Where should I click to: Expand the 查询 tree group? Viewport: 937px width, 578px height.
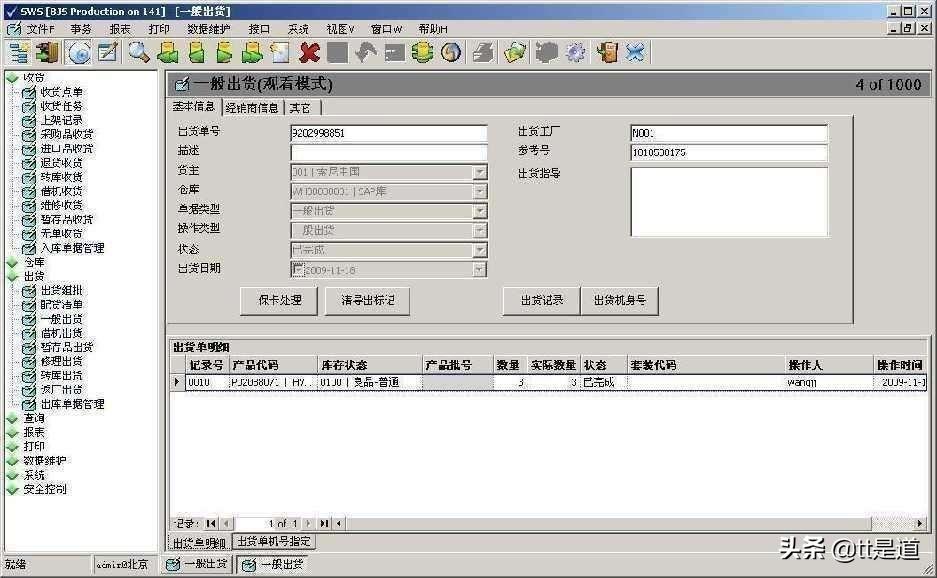click(x=12, y=418)
